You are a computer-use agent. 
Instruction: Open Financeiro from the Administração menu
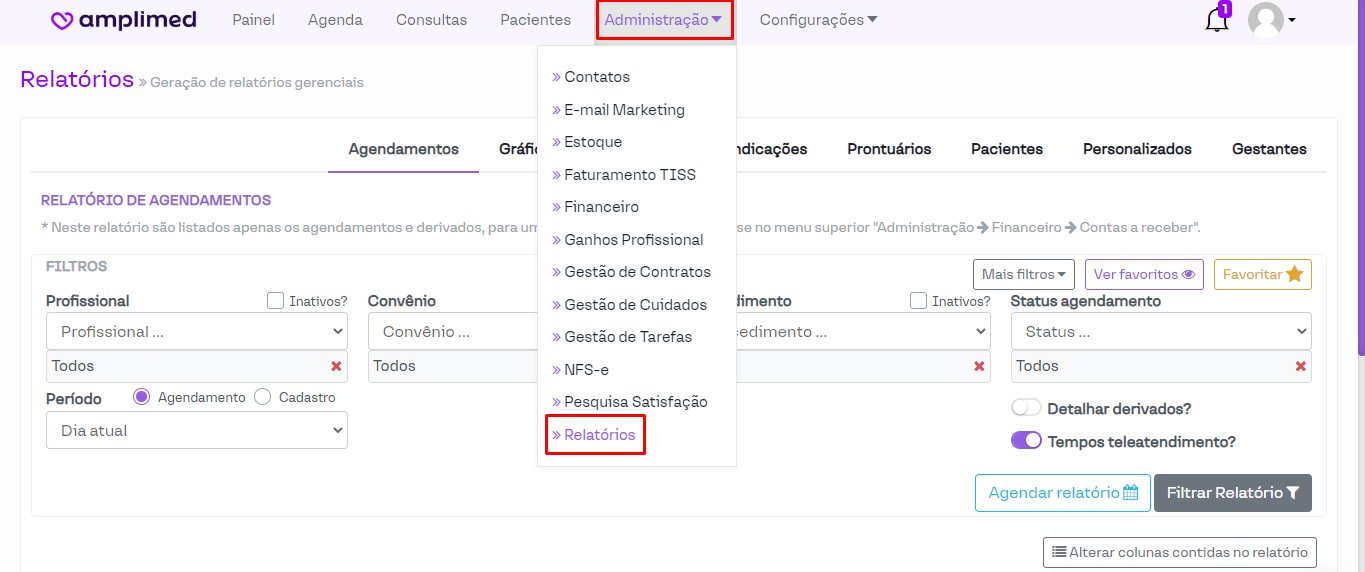point(601,207)
